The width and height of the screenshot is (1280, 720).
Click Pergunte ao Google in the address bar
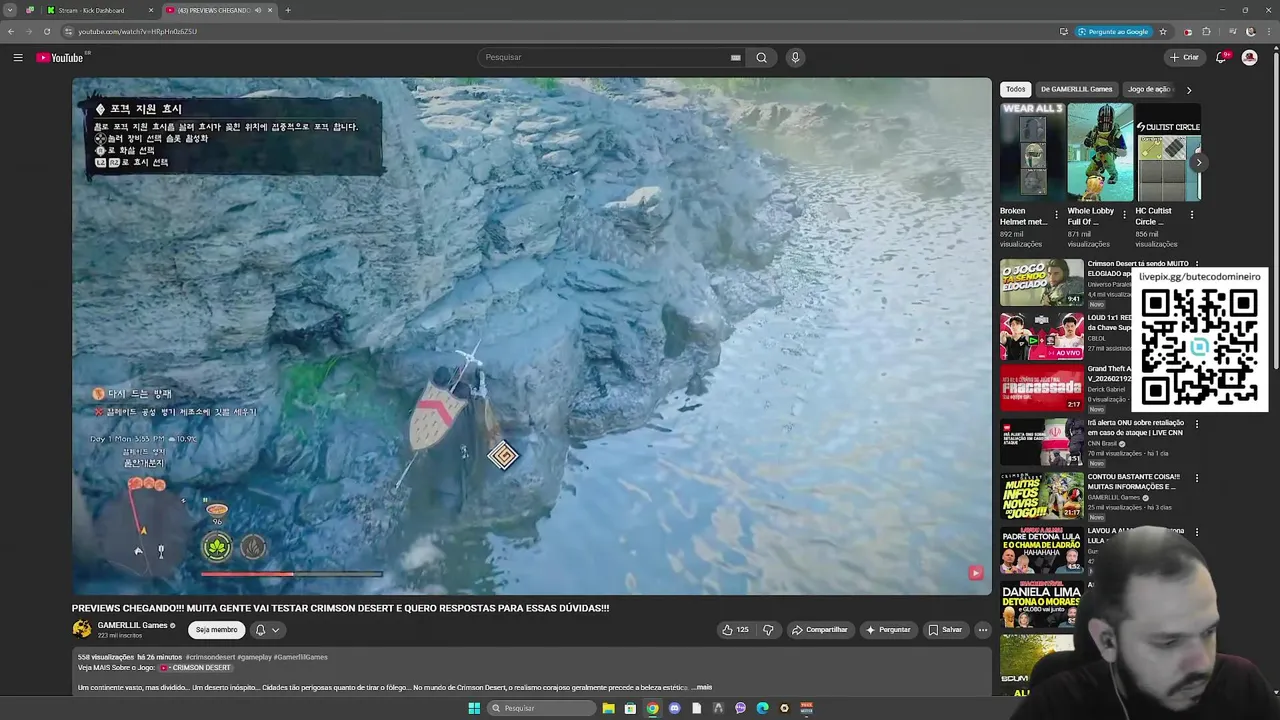pos(1112,31)
